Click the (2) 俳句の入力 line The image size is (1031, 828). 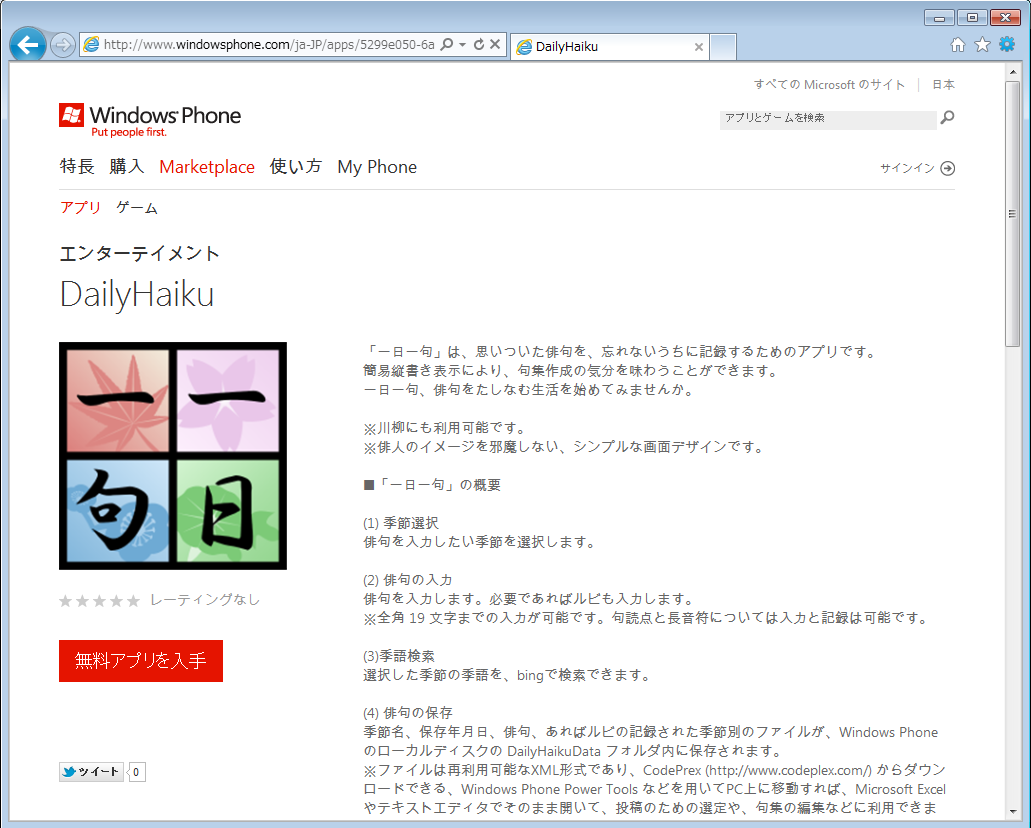click(408, 580)
